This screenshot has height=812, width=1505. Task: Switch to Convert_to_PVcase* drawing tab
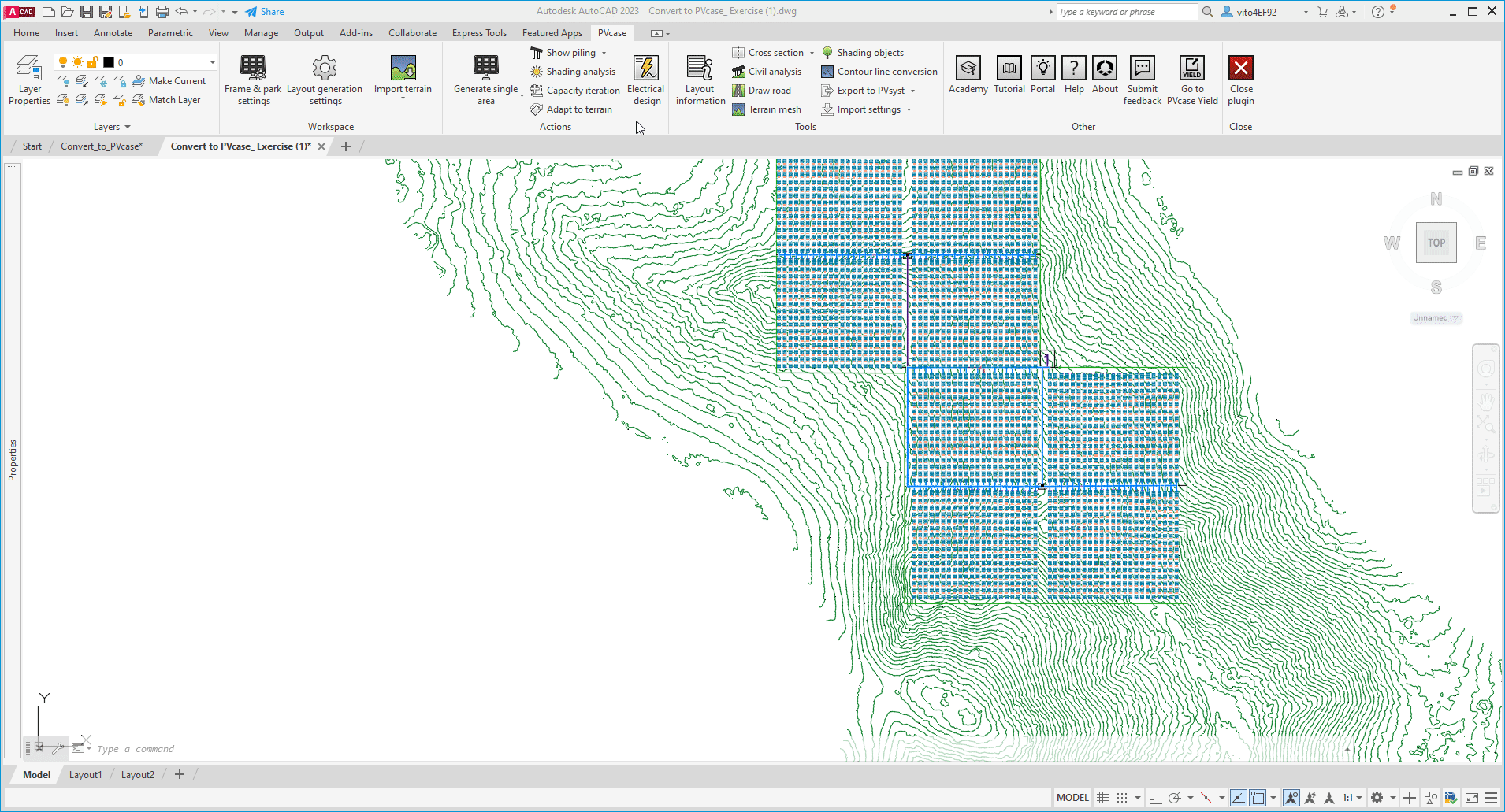102,146
